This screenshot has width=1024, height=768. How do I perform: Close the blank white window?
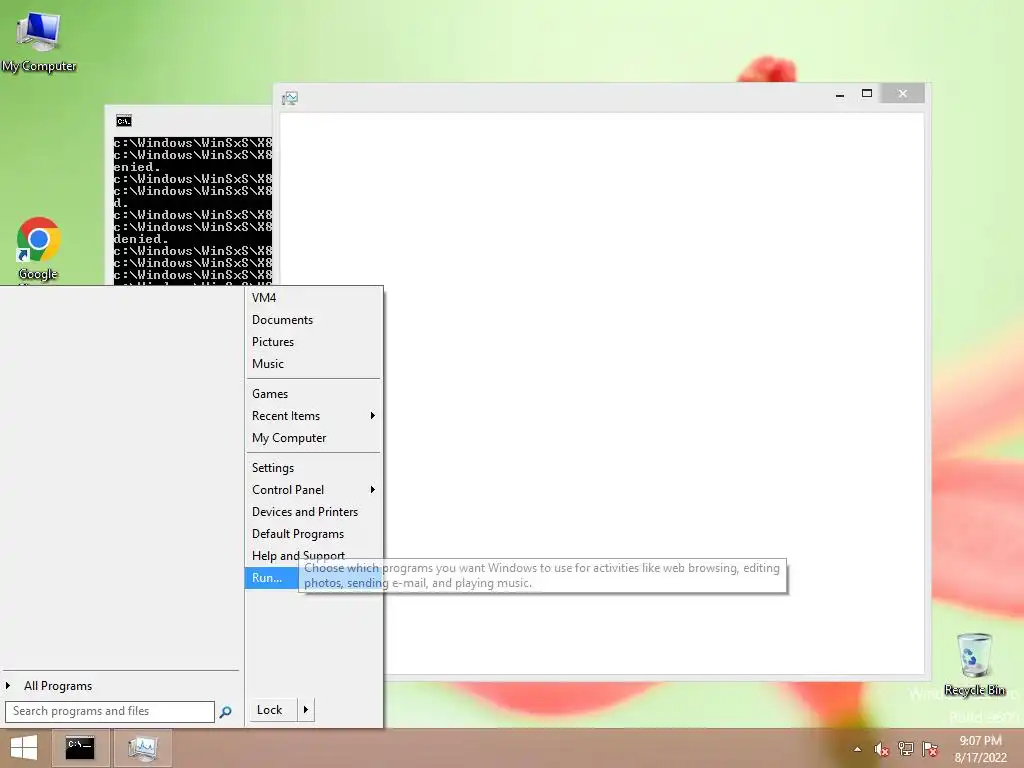point(903,94)
